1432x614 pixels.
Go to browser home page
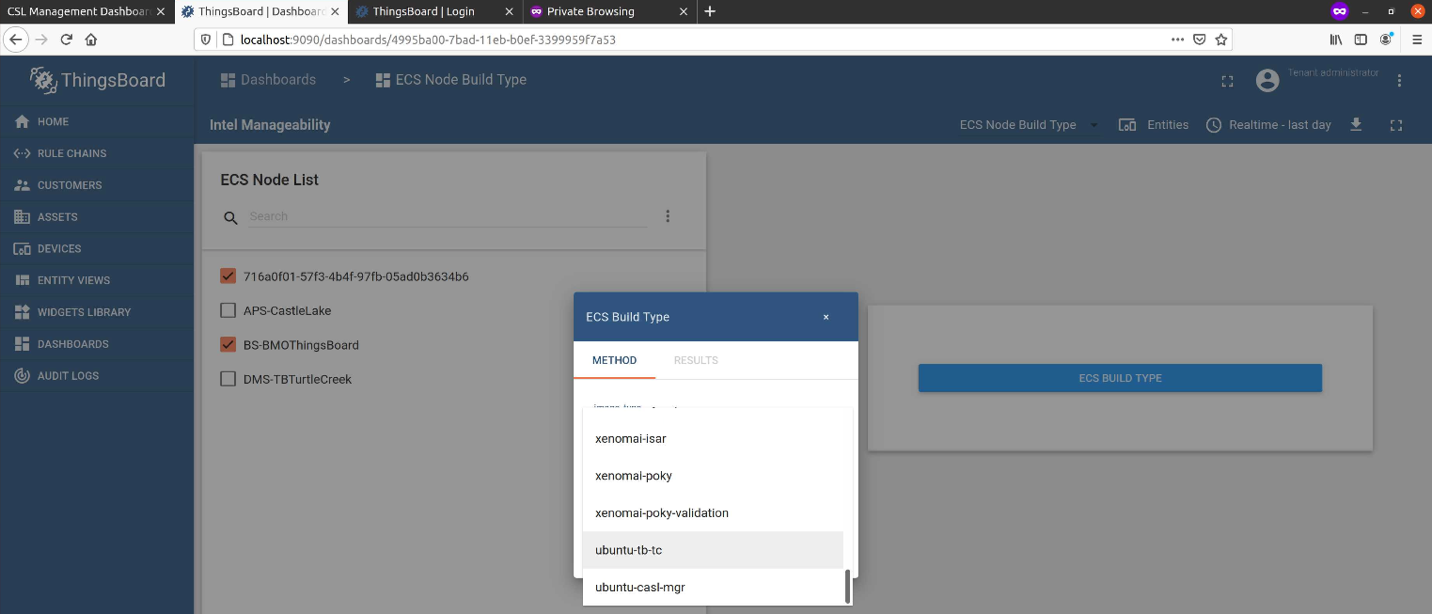91,40
